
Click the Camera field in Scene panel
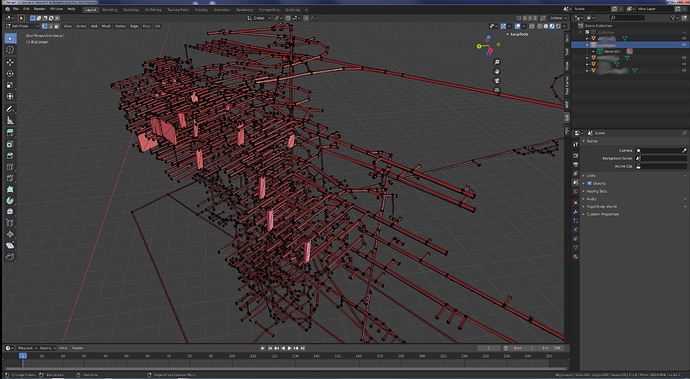coord(661,151)
